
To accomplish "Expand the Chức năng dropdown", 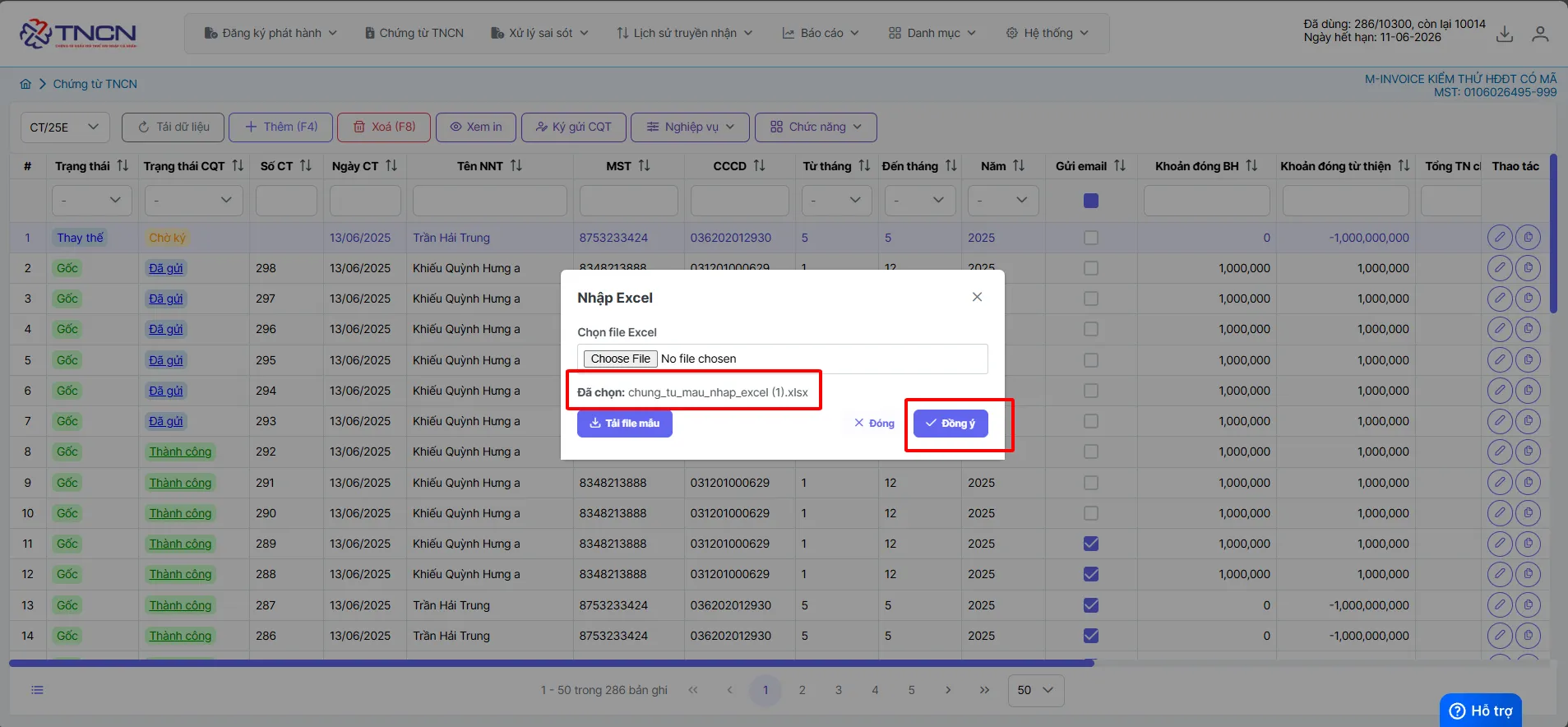I will click(816, 127).
